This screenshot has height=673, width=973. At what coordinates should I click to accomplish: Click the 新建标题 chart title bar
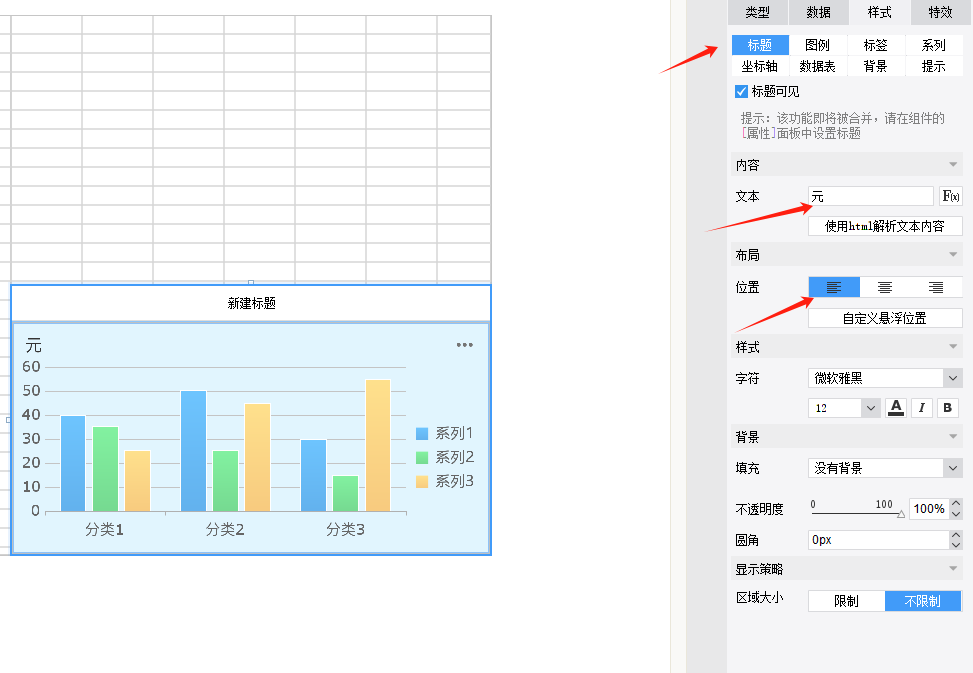251,303
